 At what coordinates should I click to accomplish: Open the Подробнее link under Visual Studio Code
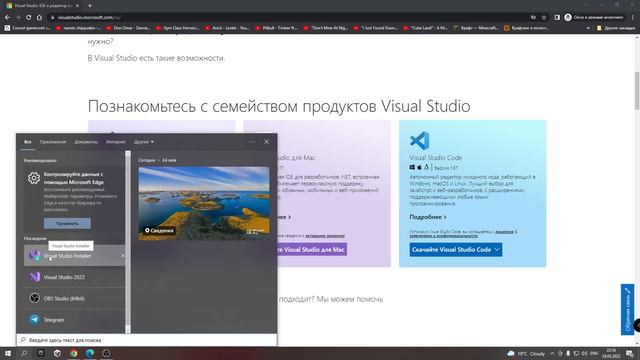(428, 217)
